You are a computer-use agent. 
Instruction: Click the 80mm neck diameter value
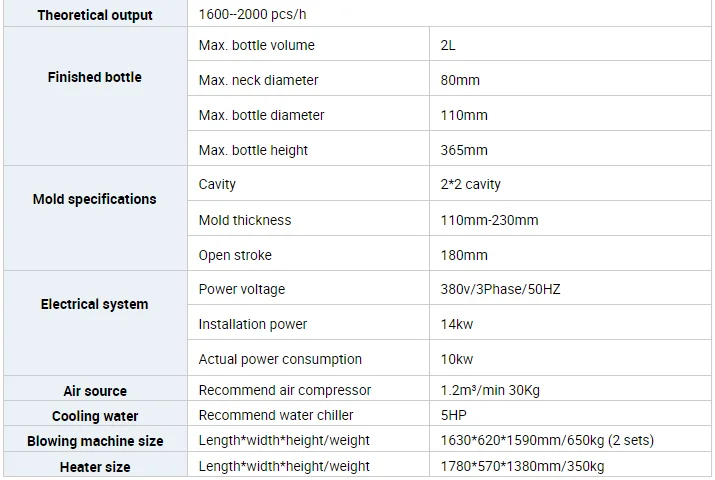460,80
